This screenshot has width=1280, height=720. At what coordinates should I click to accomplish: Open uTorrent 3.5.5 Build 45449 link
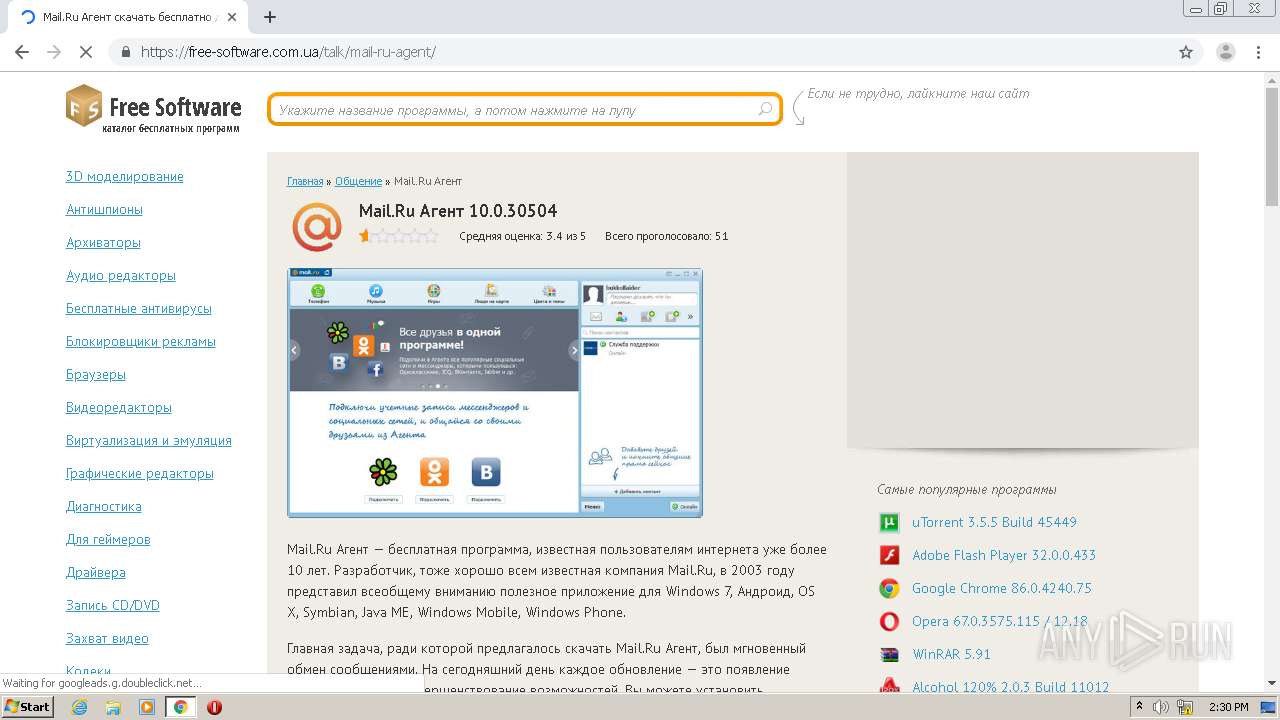994,522
